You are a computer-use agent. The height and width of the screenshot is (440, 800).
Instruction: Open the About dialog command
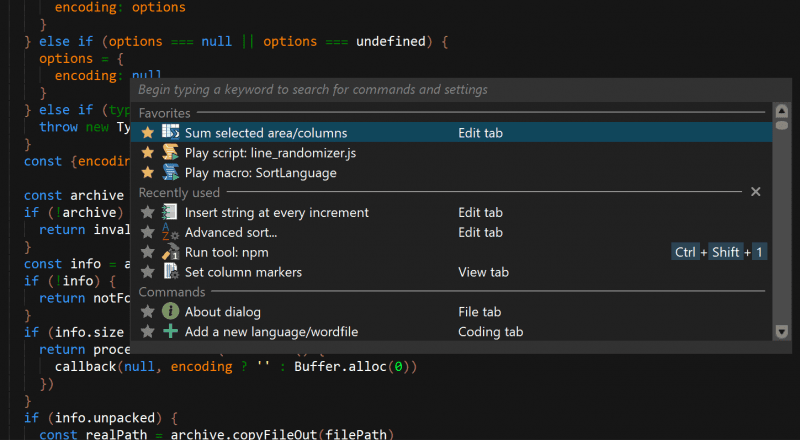pos(452,311)
